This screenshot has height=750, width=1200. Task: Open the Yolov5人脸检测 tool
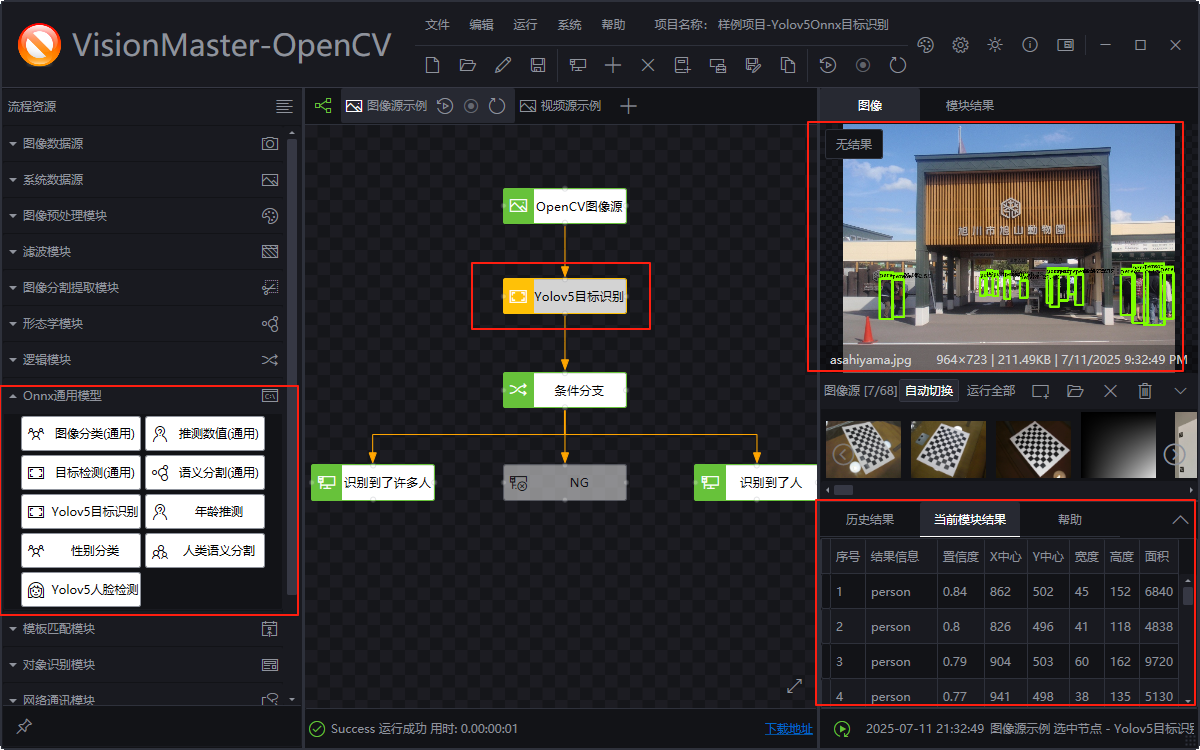coord(81,589)
